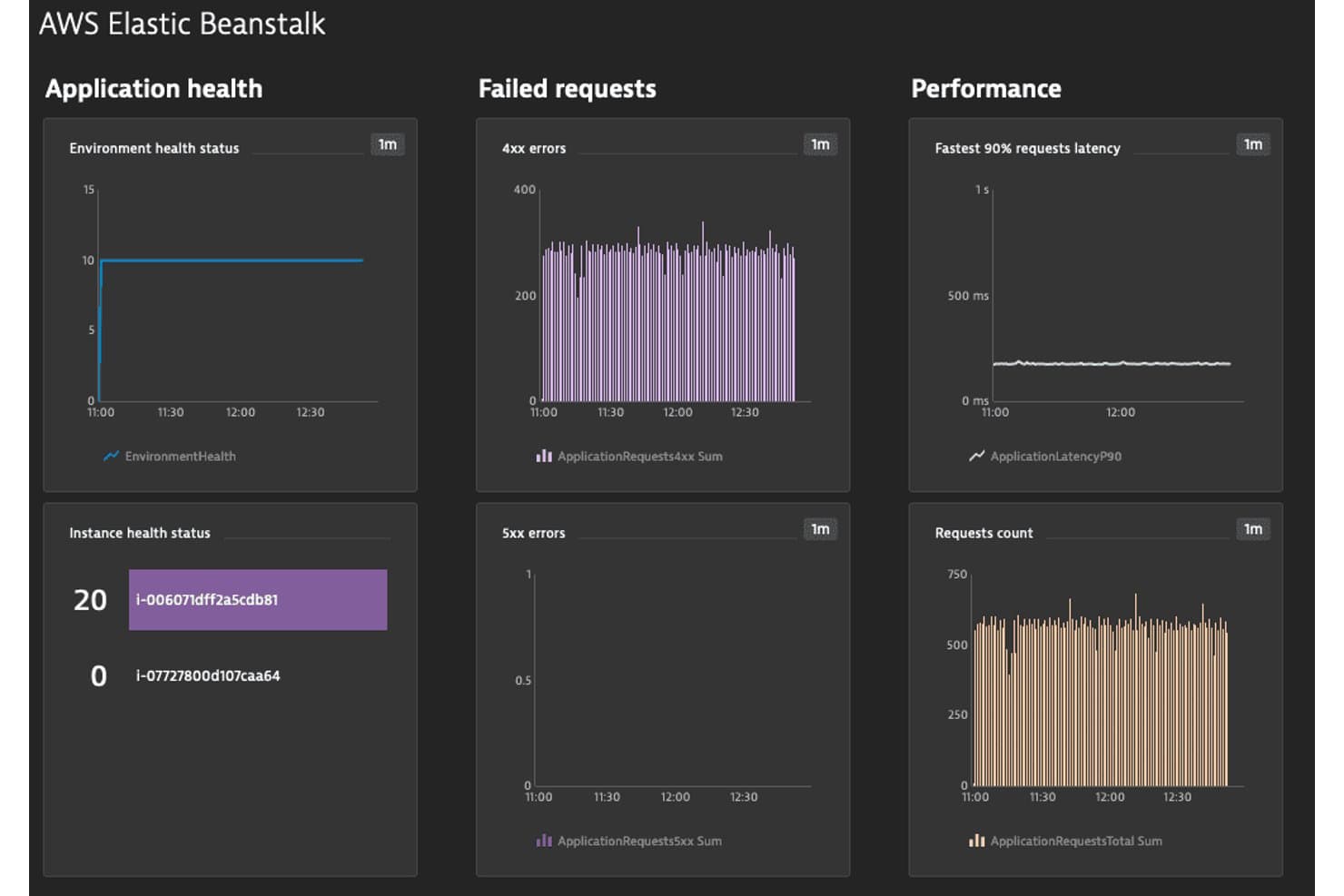Click the Performance section heading
This screenshot has width=1344, height=896.
(986, 88)
